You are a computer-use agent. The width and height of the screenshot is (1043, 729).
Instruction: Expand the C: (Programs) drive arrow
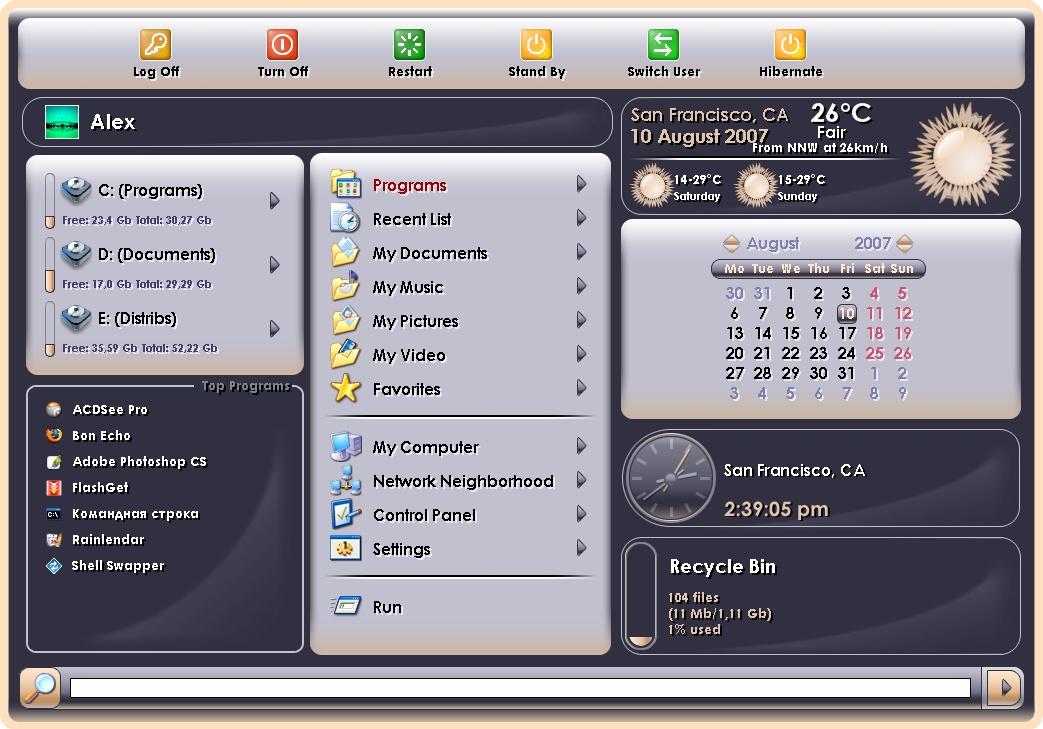point(274,200)
